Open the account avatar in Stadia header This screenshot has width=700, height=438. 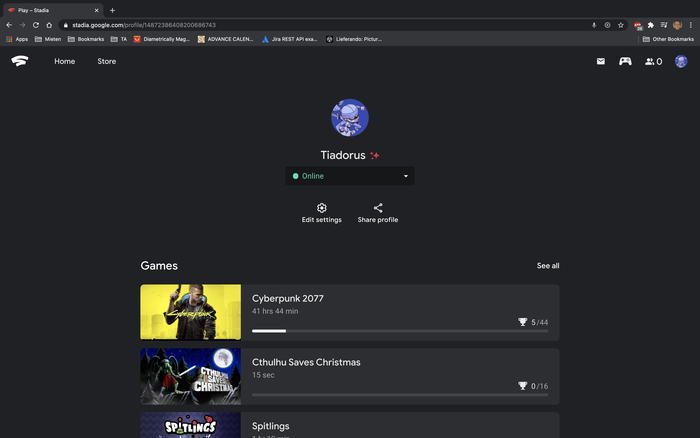[681, 61]
